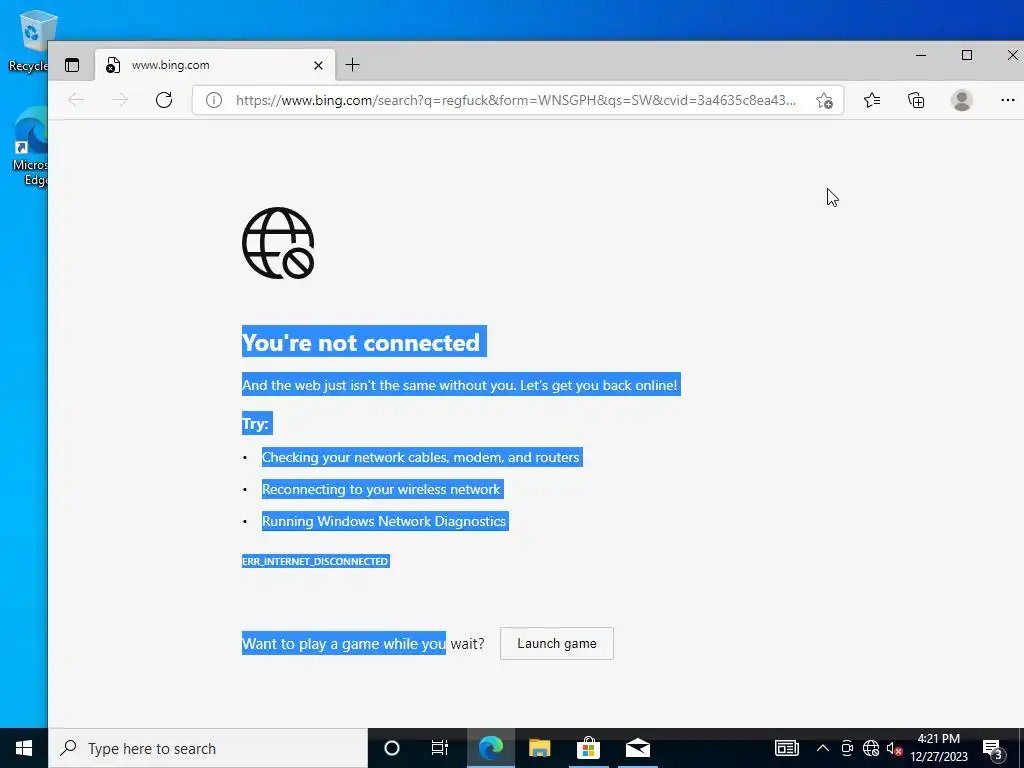Open the Collections icon
The height and width of the screenshot is (768, 1024).
tap(916, 100)
